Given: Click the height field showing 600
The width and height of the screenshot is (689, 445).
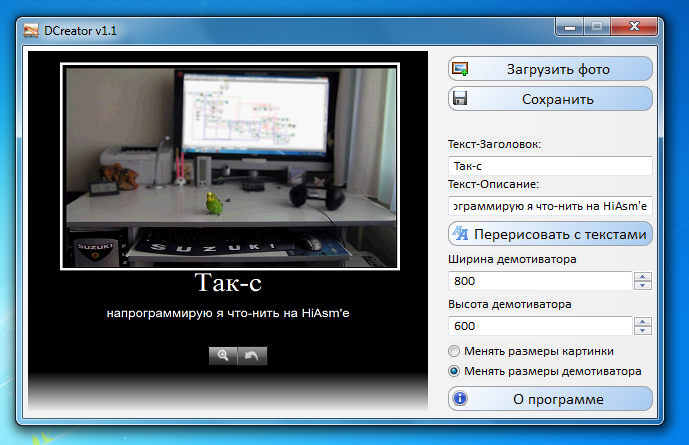Looking at the screenshot, I should [540, 326].
